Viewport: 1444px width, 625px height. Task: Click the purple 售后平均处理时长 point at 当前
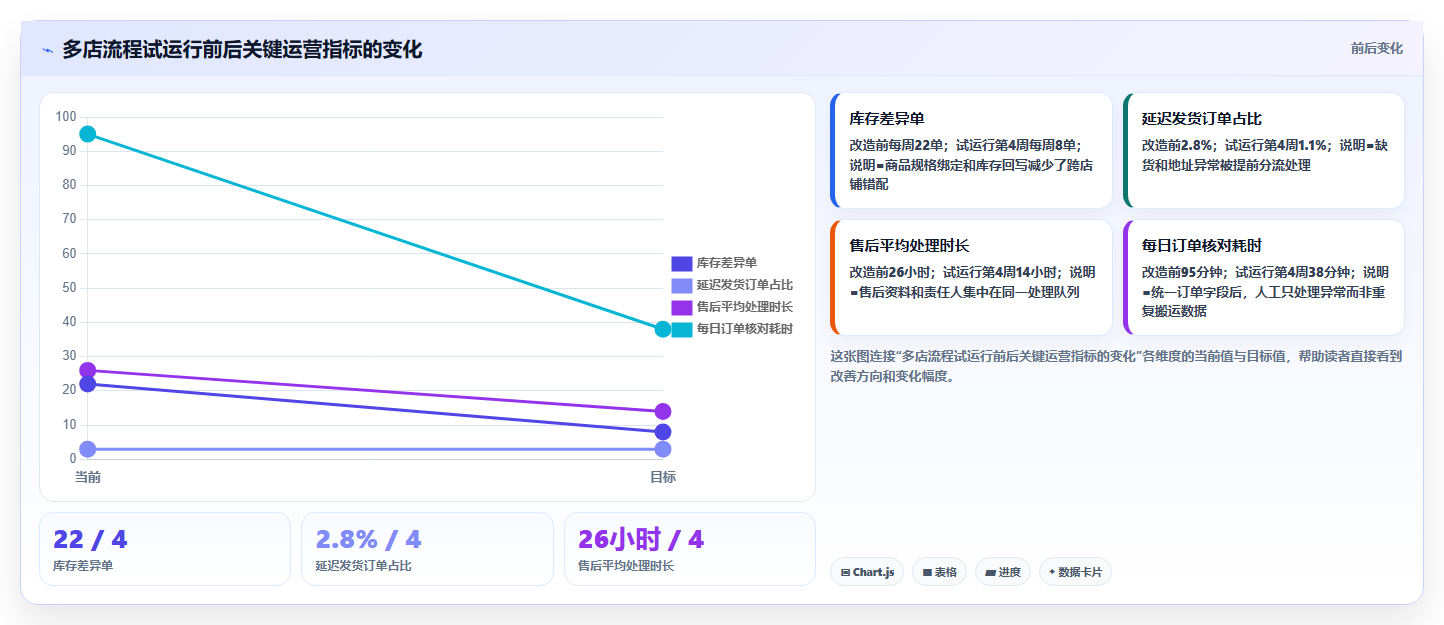coord(88,370)
